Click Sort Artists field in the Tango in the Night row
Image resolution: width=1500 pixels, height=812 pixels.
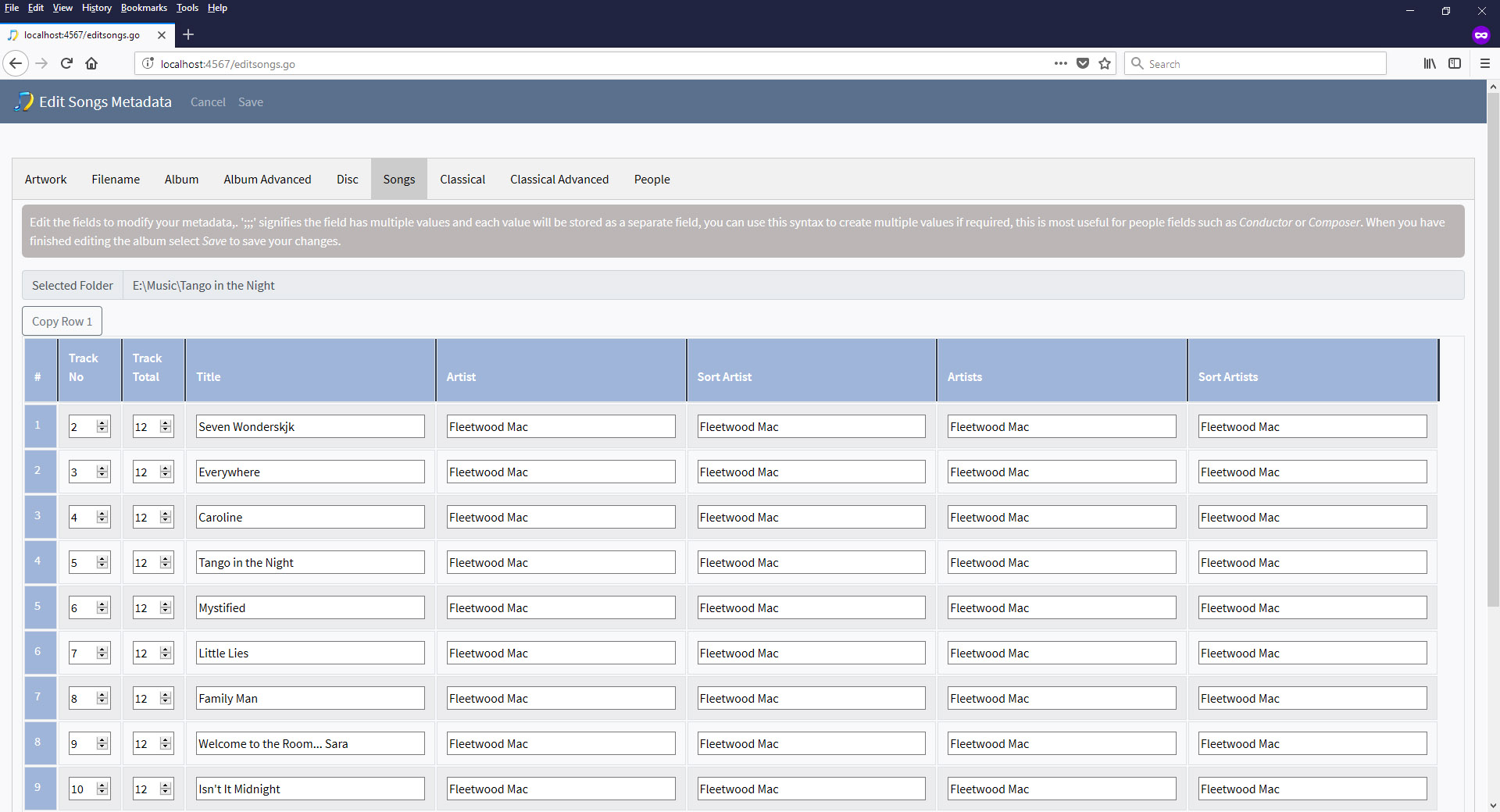click(x=1312, y=562)
